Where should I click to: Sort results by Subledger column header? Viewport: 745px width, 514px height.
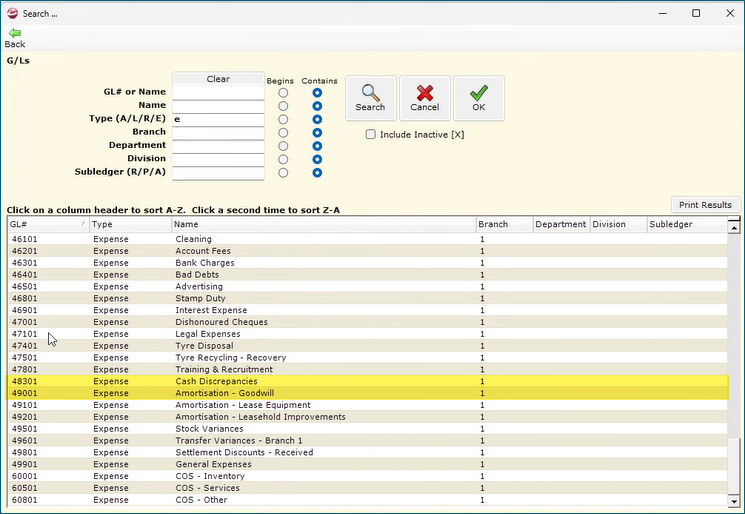687,224
